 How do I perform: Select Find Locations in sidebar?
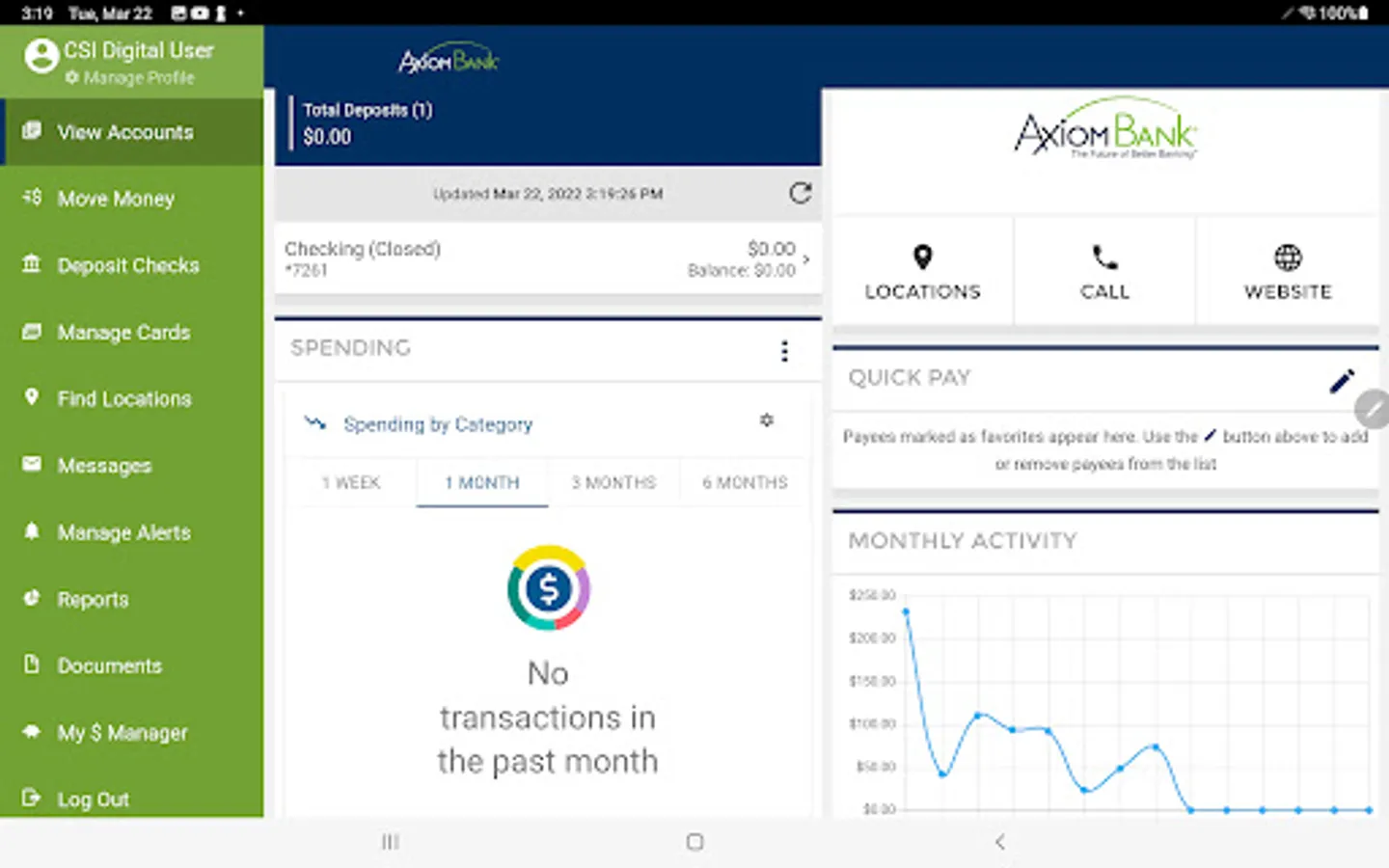[132, 398]
